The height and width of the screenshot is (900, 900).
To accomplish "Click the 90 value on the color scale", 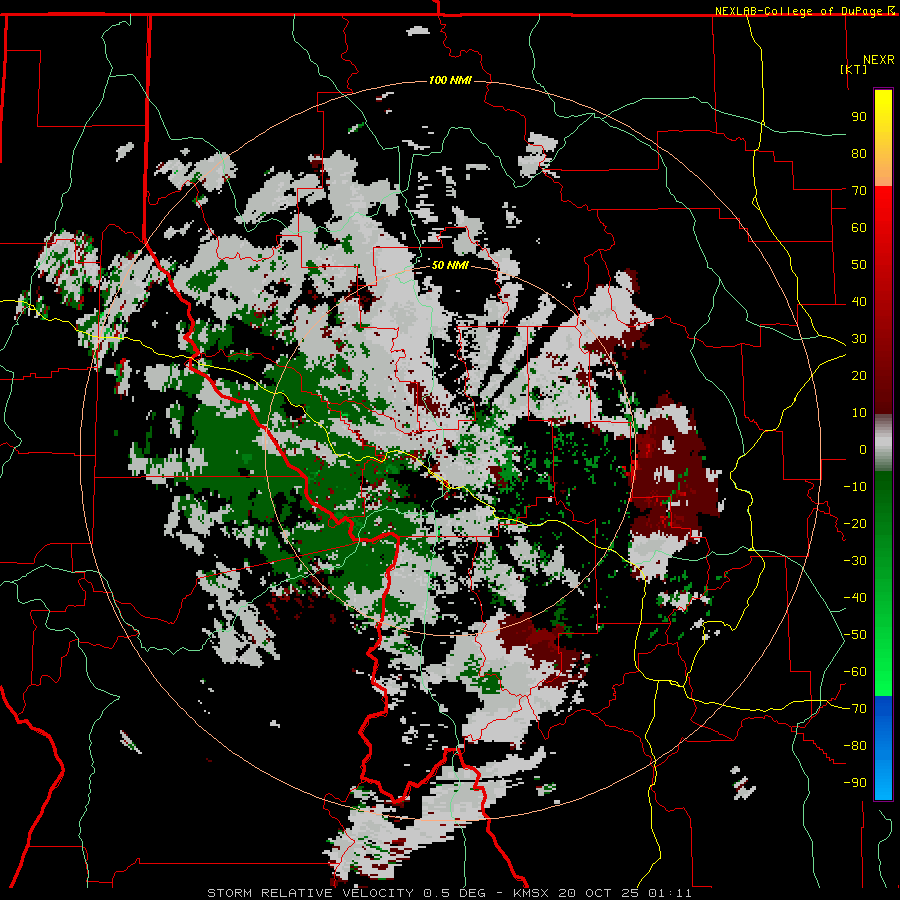I will click(859, 117).
